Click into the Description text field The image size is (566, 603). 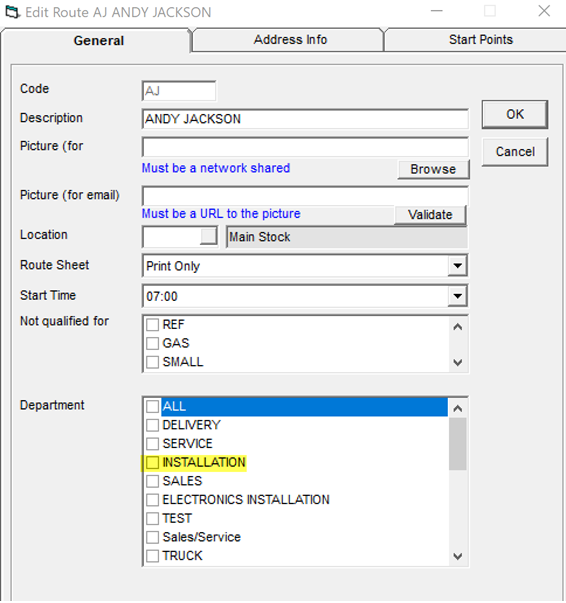[305, 119]
